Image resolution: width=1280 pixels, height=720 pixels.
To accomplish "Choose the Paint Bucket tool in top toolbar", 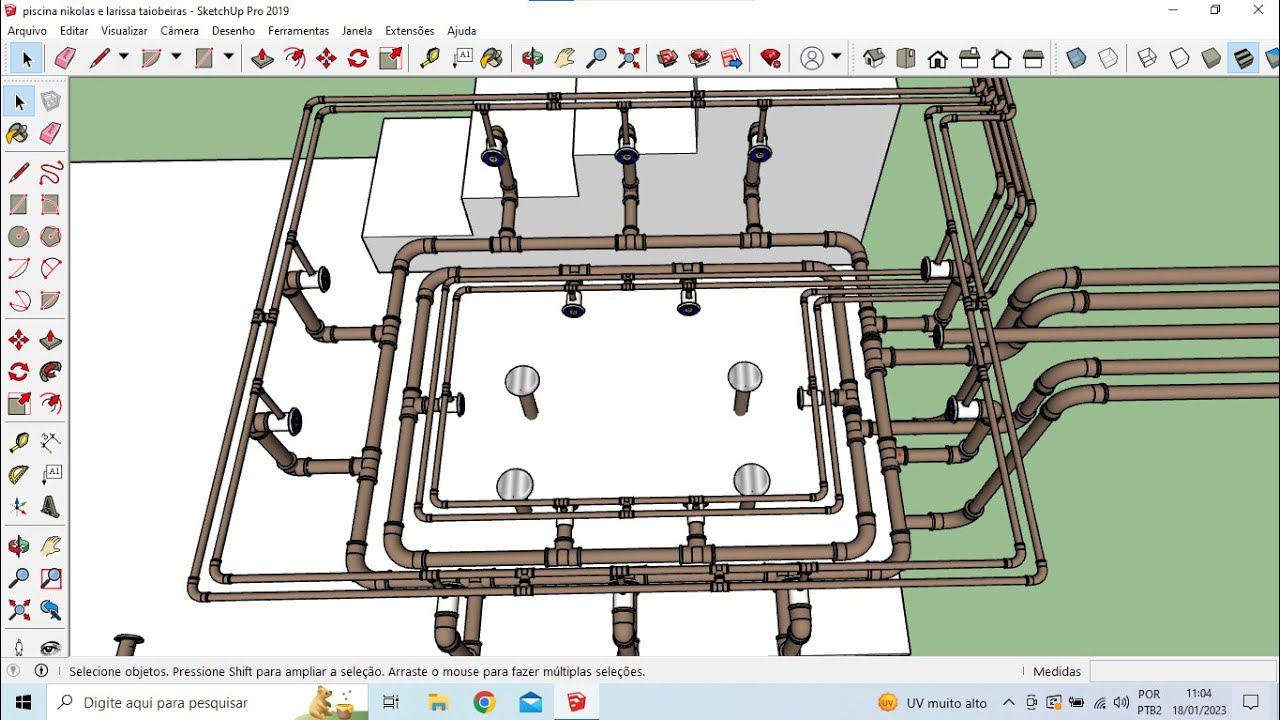I will 492,58.
